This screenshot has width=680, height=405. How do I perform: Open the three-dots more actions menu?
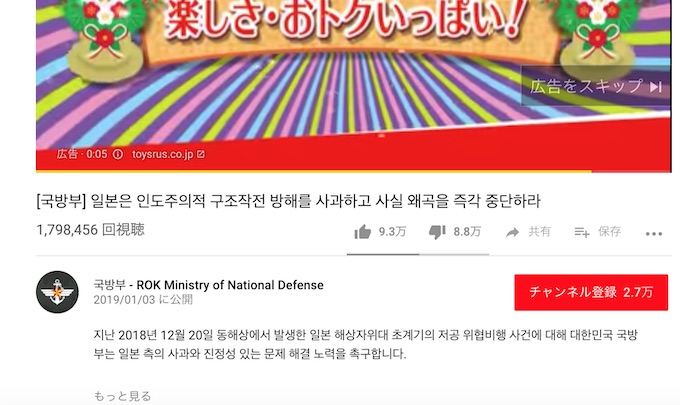coord(654,234)
